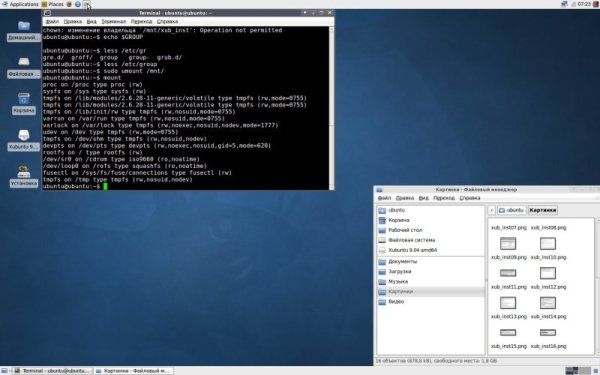Open Терминал menu in Terminal window
This screenshot has height=375, width=600.
click(x=114, y=21)
